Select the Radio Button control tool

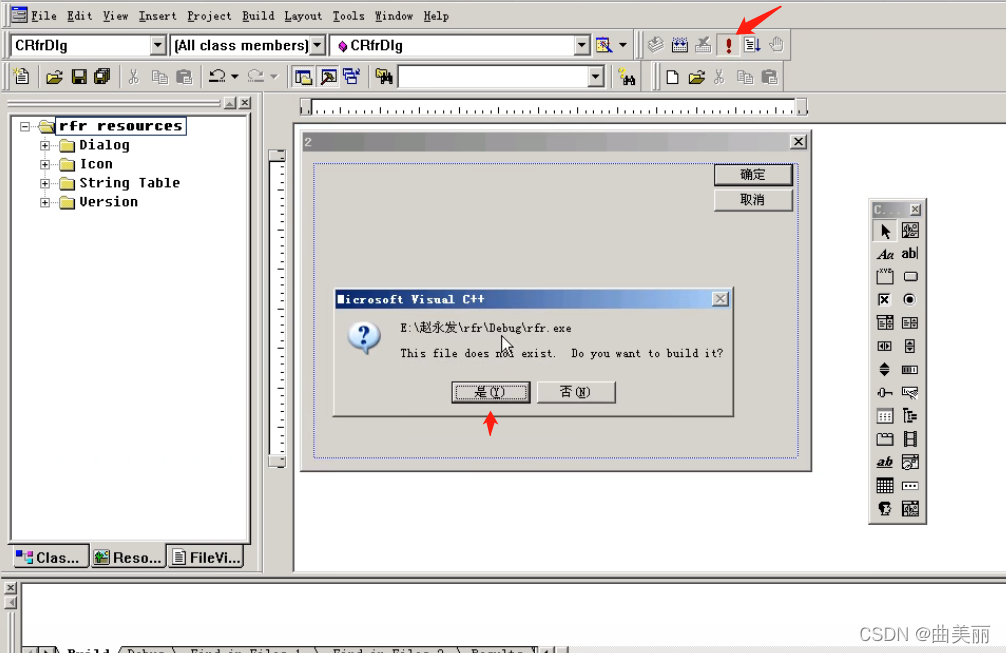[910, 300]
